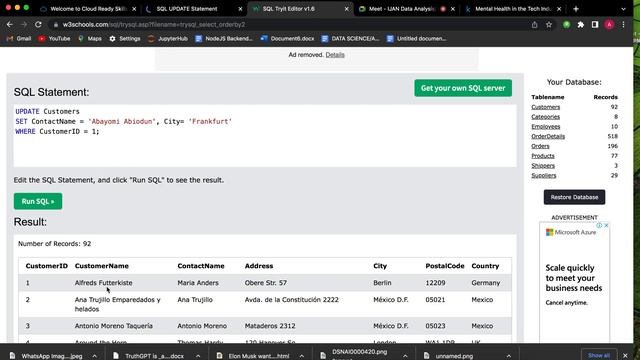Expand Elon Musk html download options chevron
Image resolution: width=640 pixels, height=360 pixels.
[302, 356]
